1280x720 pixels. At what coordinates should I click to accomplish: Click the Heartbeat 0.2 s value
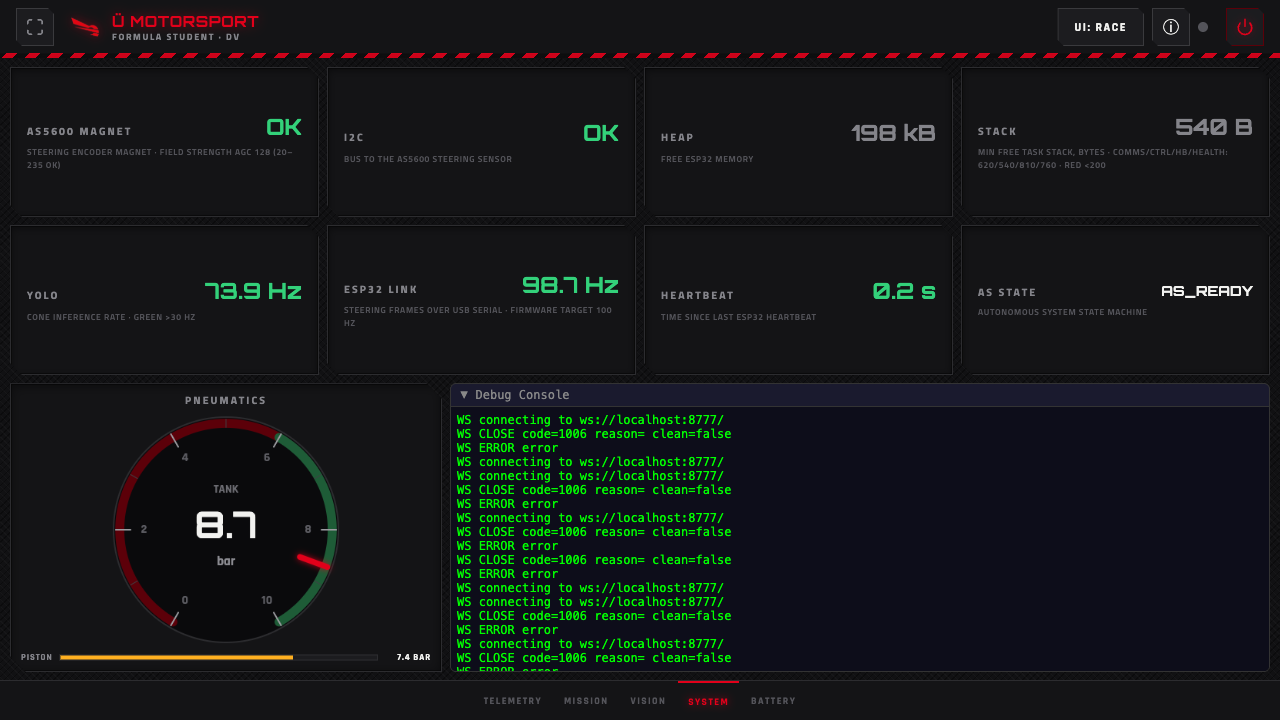[904, 291]
